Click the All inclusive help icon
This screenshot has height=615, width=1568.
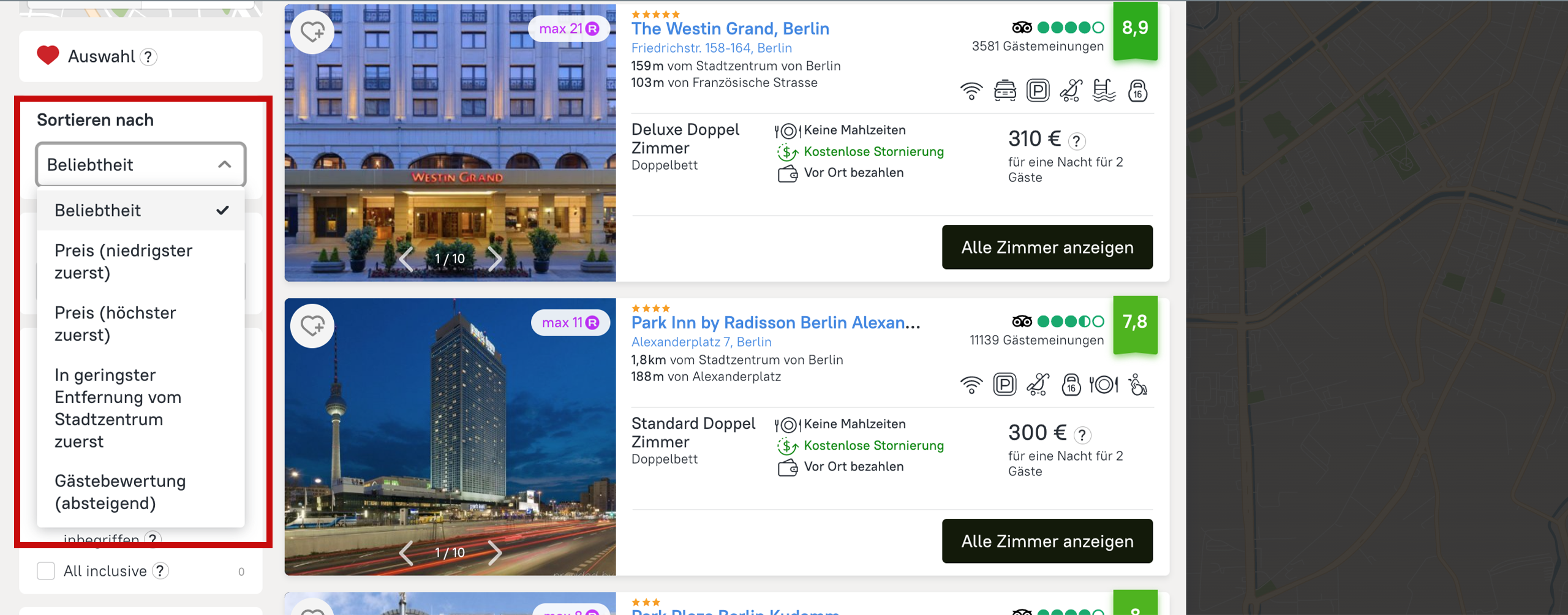[x=160, y=571]
